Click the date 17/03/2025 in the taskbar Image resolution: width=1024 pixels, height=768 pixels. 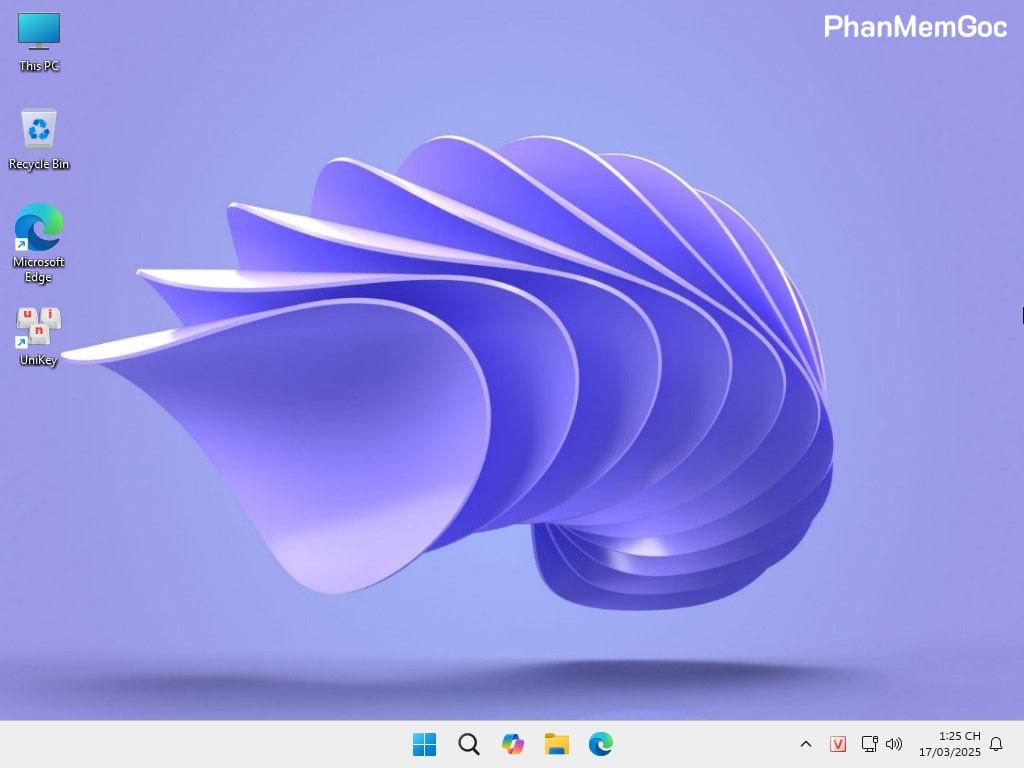click(950, 752)
